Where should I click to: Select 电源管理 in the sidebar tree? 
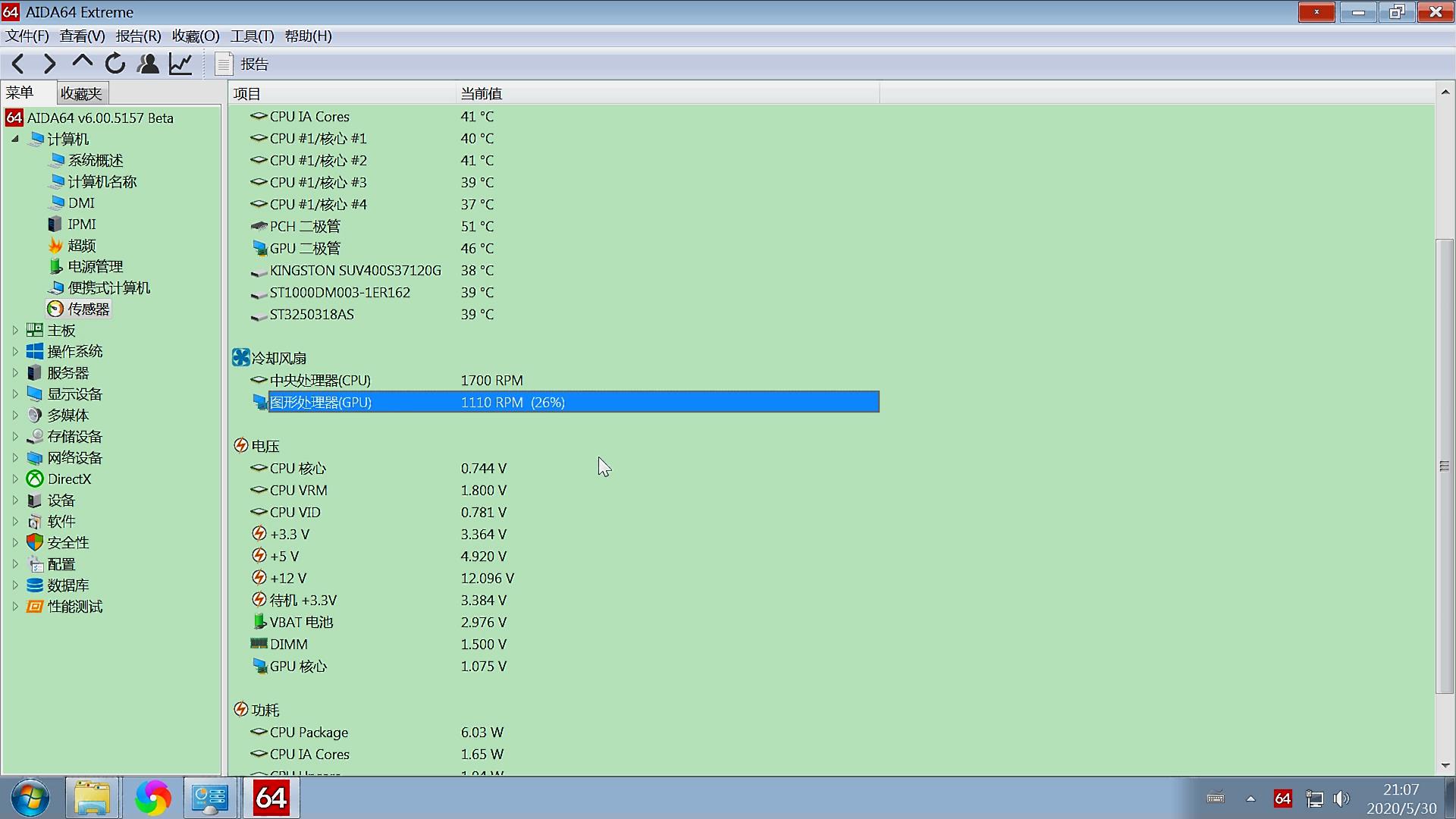click(x=95, y=267)
